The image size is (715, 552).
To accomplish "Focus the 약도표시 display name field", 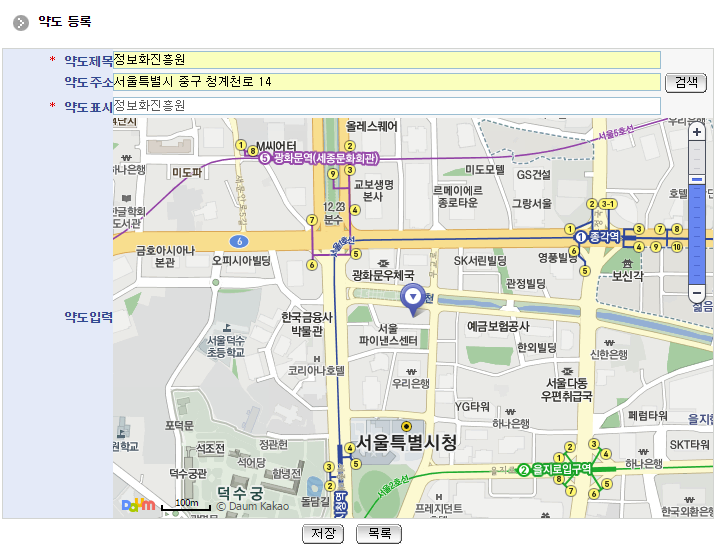I will 386,106.
